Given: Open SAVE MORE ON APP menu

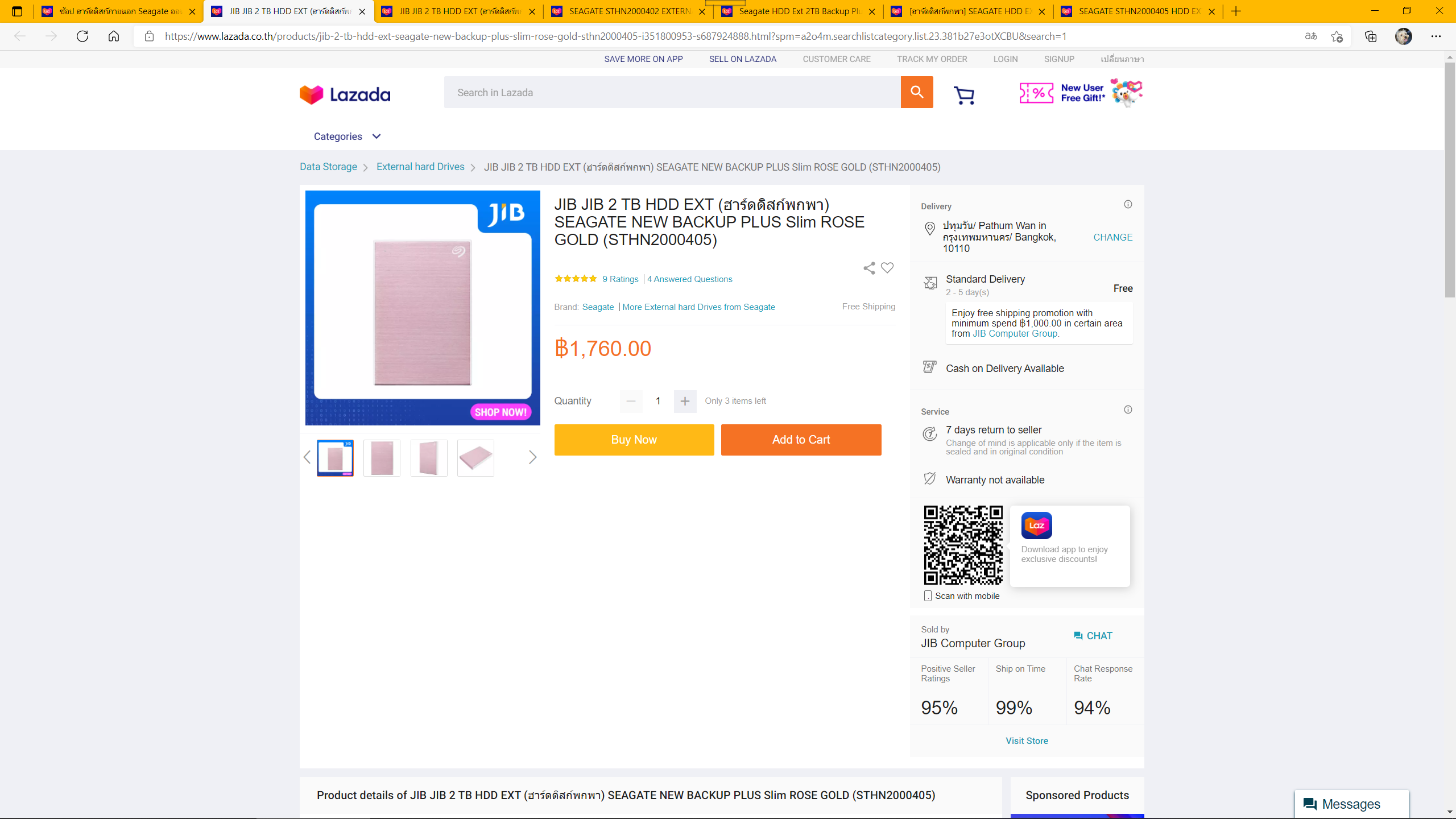Looking at the screenshot, I should (643, 59).
